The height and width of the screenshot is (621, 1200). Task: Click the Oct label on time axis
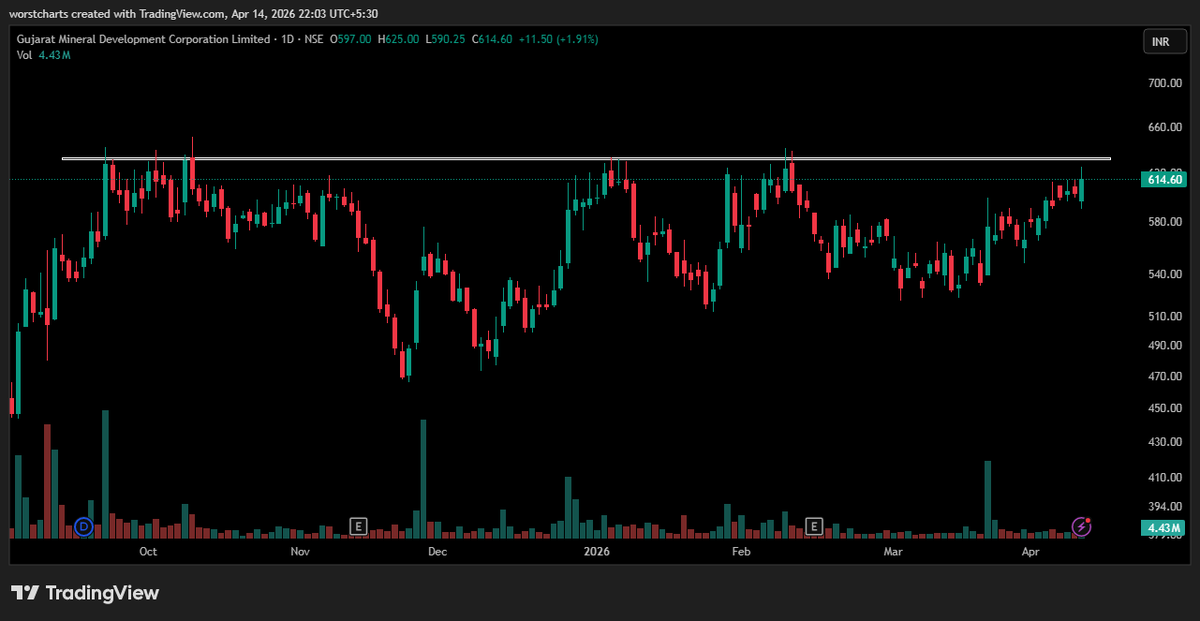tap(148, 551)
